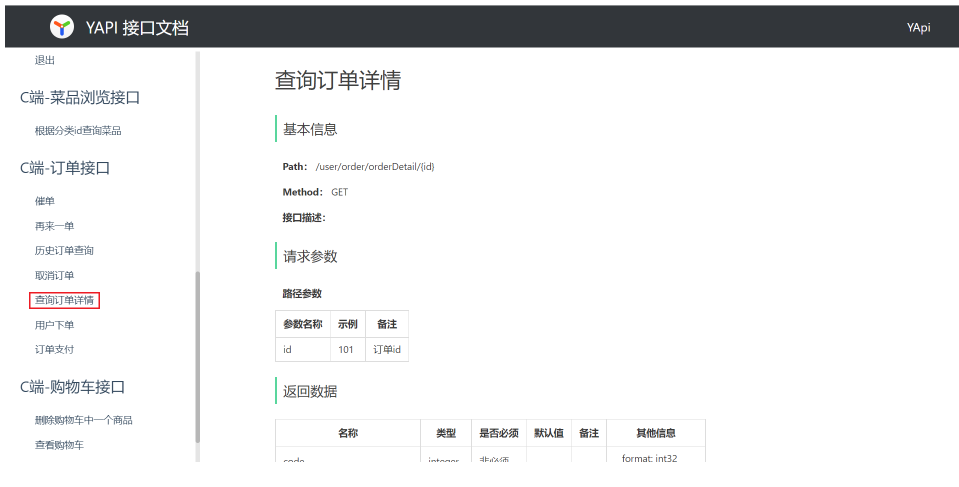Click the 基本信息 section heading
This screenshot has height=487, width=959.
pos(310,129)
